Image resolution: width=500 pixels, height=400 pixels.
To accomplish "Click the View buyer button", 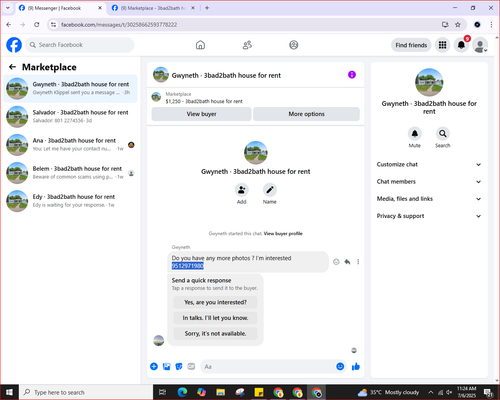I will click(x=201, y=114).
